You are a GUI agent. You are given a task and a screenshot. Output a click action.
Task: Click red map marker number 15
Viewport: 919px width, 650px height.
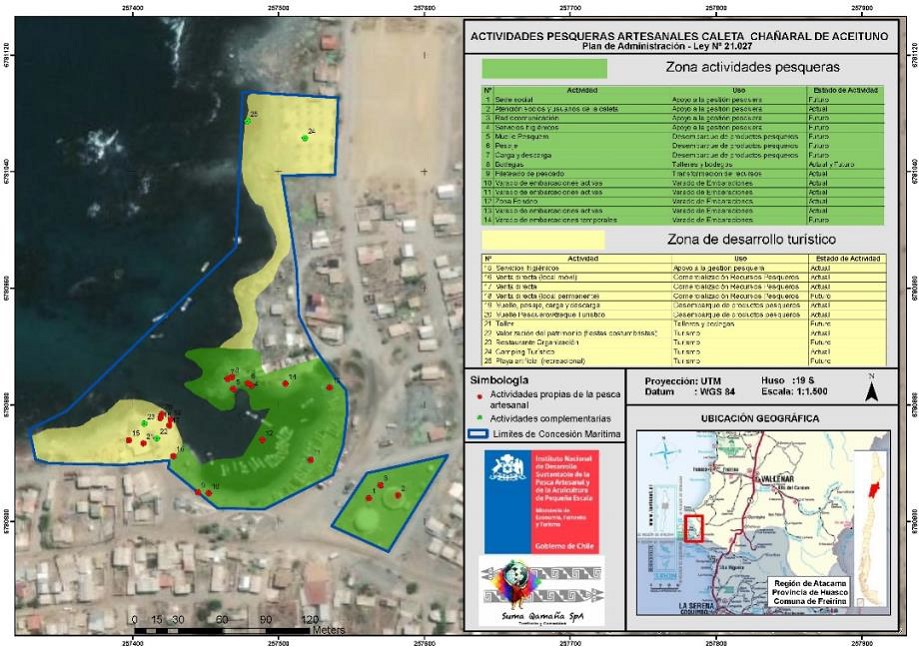(x=129, y=440)
